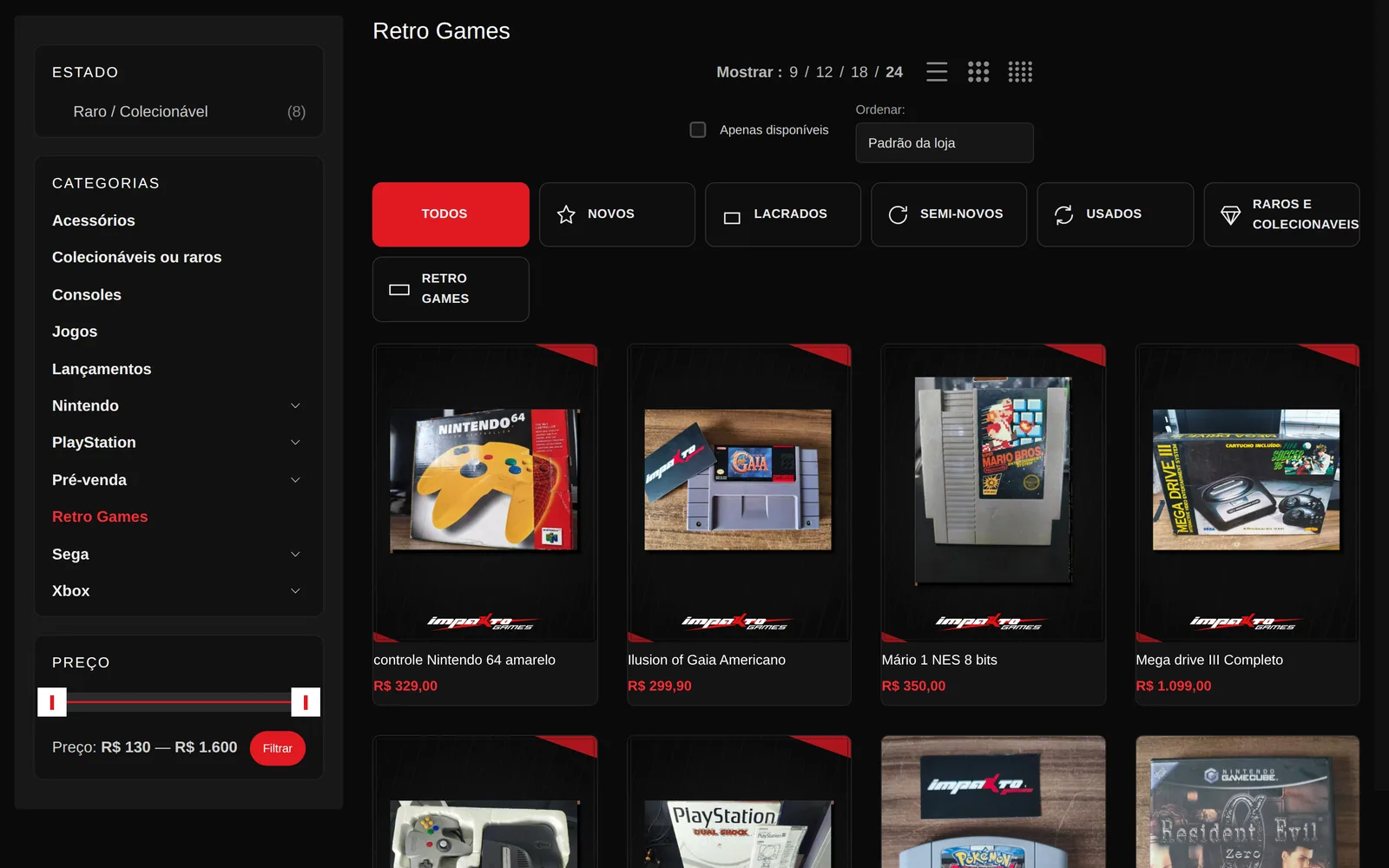1389x868 pixels.
Task: Open the Pré-venda category link
Action: click(x=89, y=480)
